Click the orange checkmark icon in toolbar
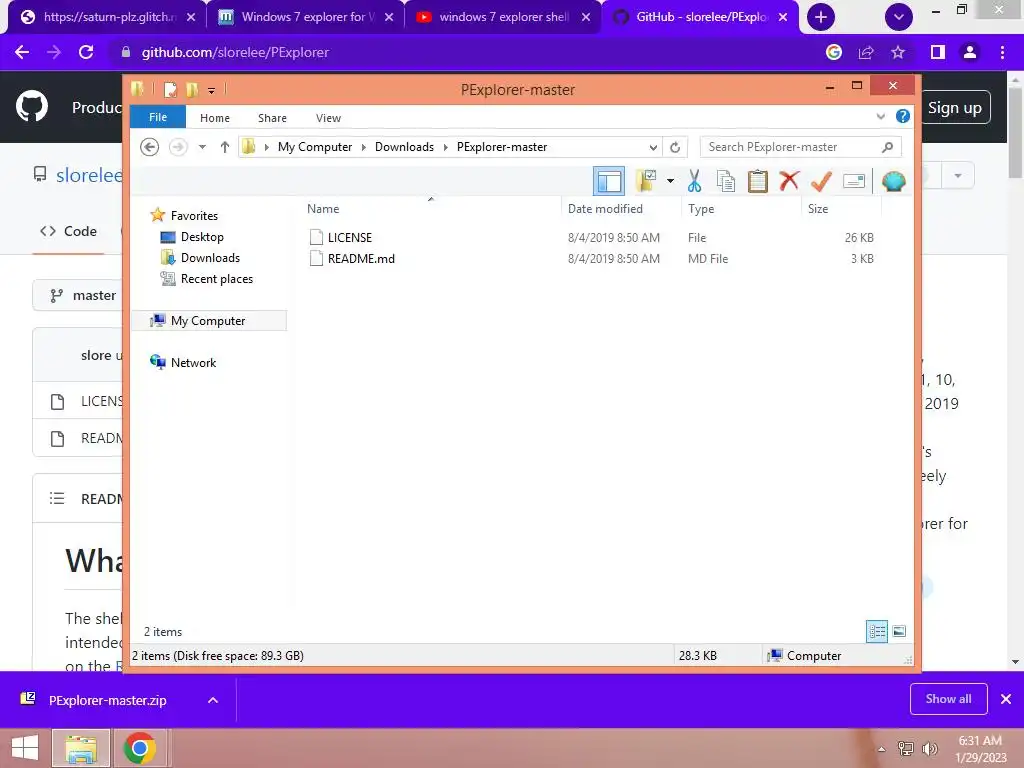 821,181
